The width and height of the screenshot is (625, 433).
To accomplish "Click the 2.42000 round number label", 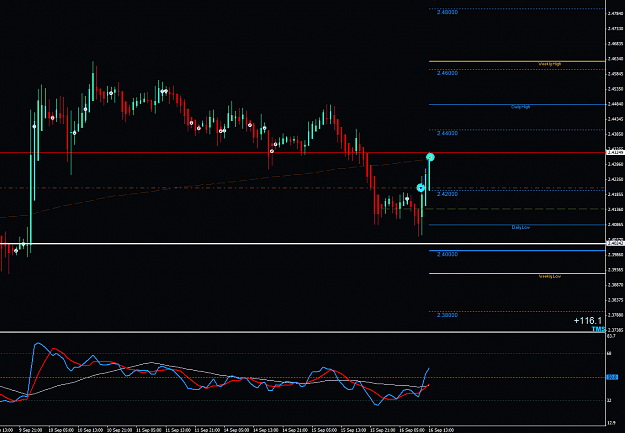I will (x=447, y=194).
